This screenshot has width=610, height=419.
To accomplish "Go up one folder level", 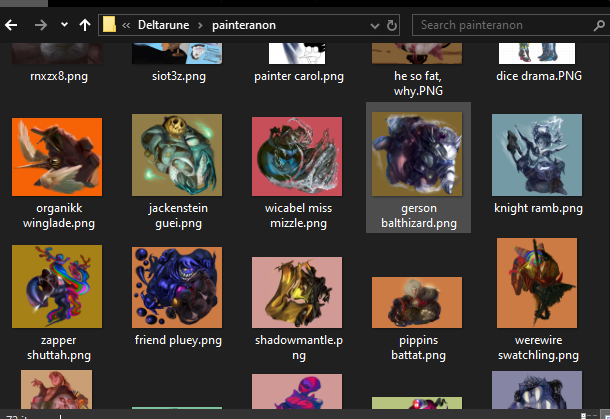I will pos(85,25).
